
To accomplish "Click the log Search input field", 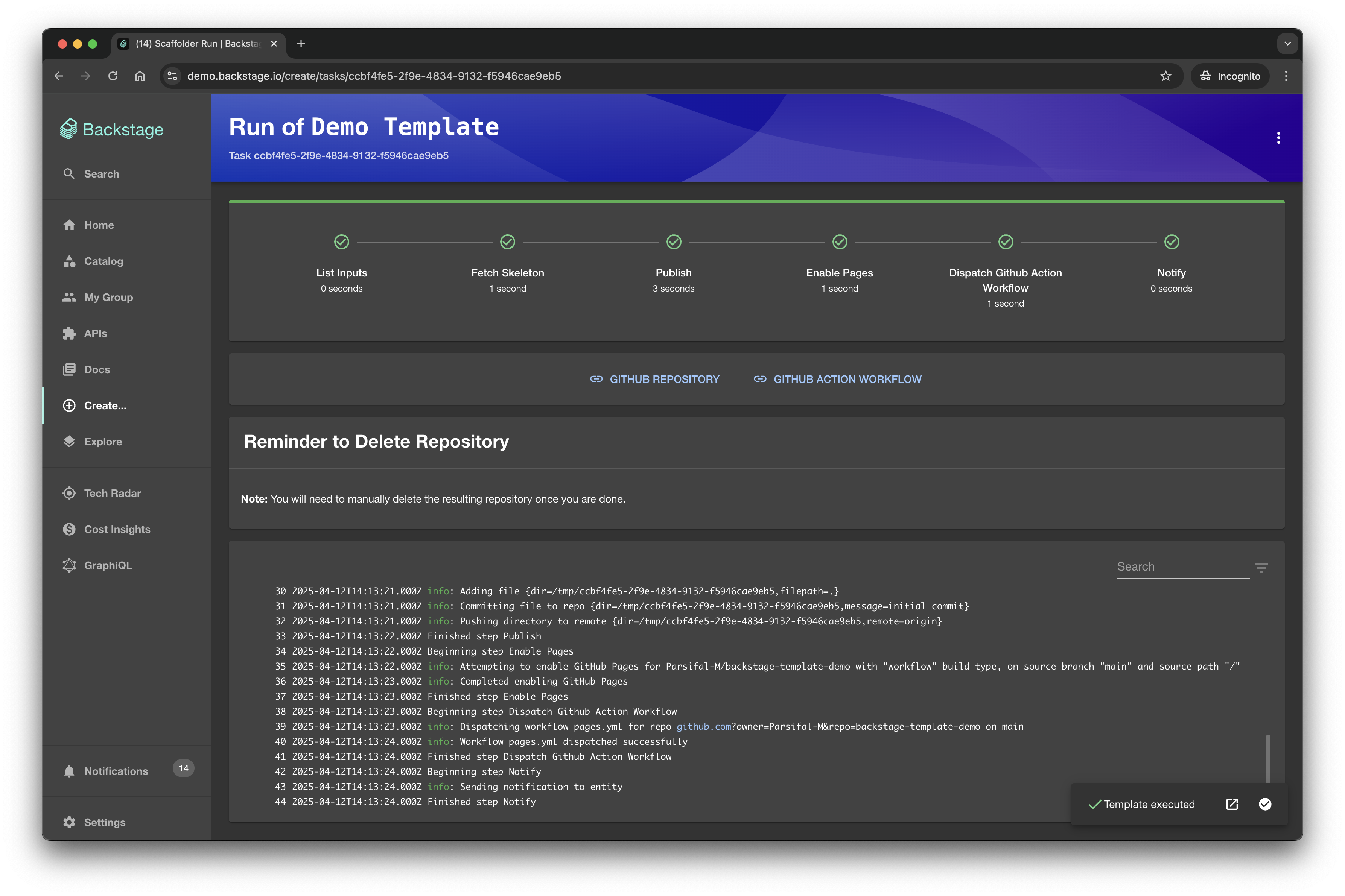I will 1182,566.
